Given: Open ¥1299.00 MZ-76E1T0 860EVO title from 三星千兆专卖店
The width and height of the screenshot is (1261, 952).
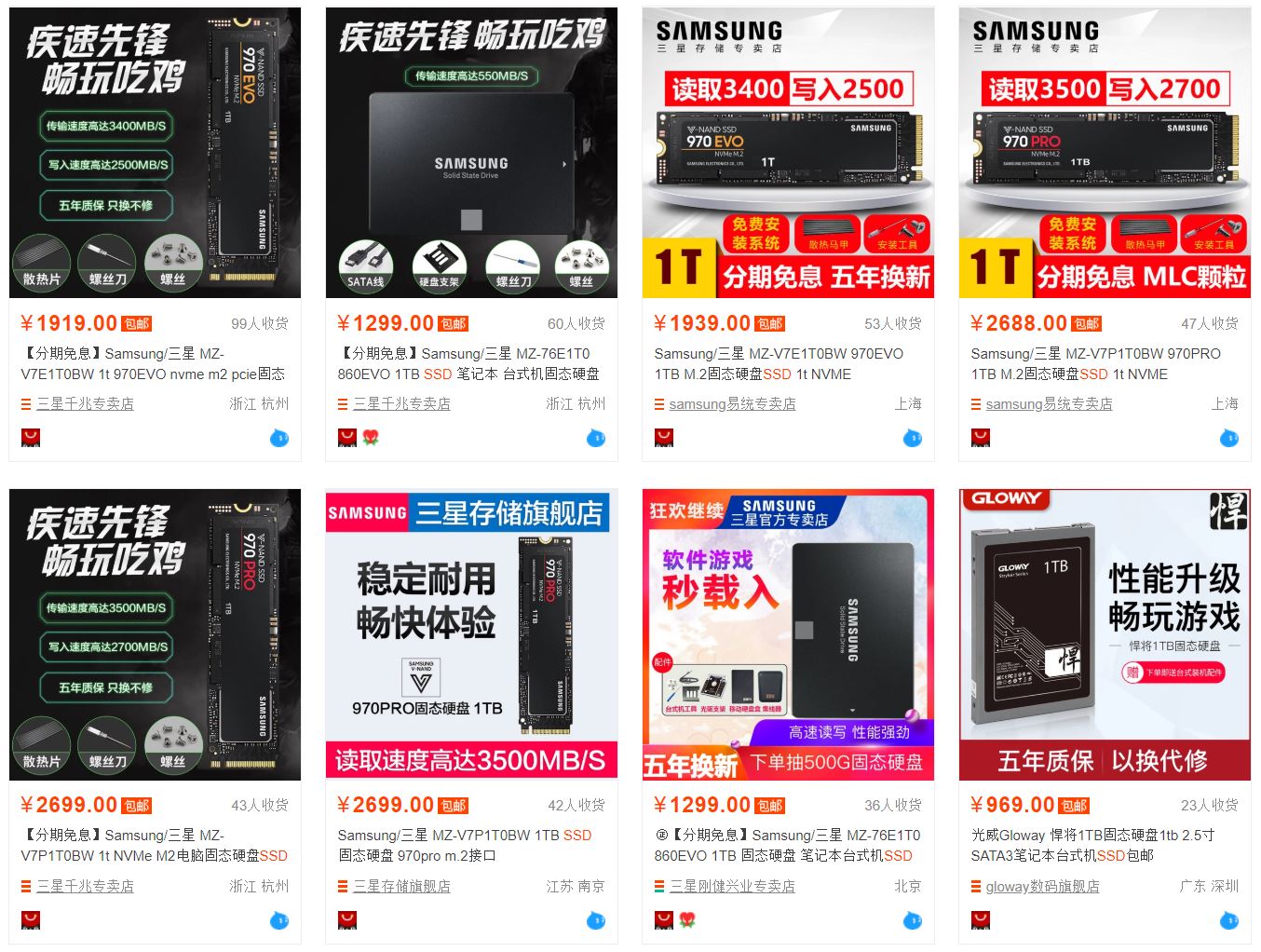Looking at the screenshot, I should tap(469, 363).
